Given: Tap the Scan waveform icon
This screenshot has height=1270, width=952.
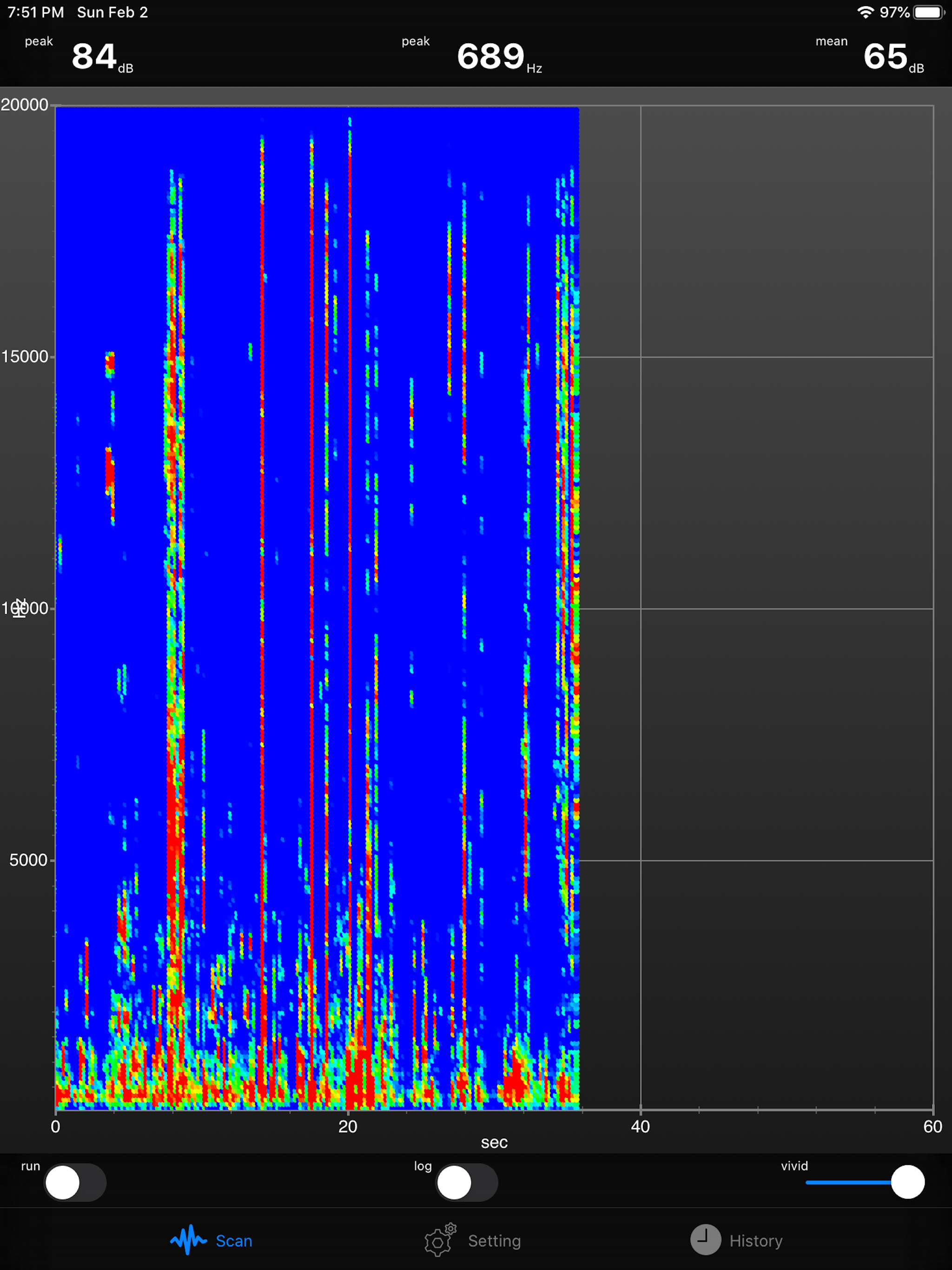Looking at the screenshot, I should 188,1240.
